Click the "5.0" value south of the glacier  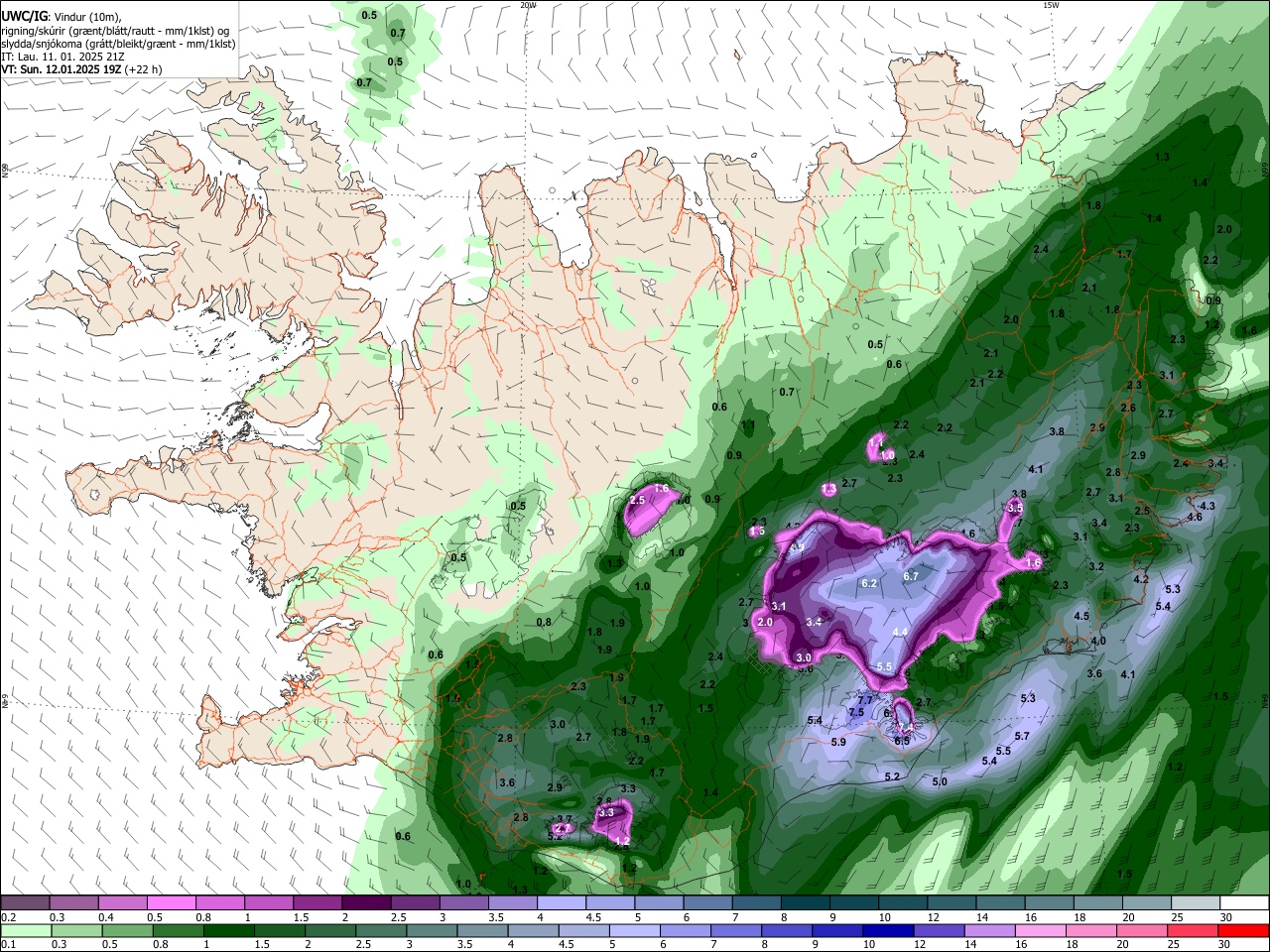[x=940, y=781]
